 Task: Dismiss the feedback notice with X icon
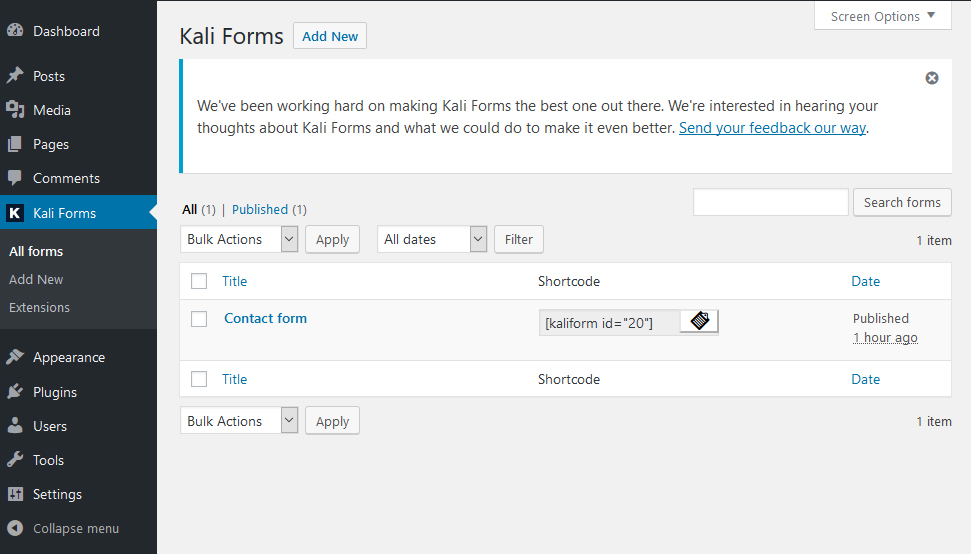(x=932, y=78)
